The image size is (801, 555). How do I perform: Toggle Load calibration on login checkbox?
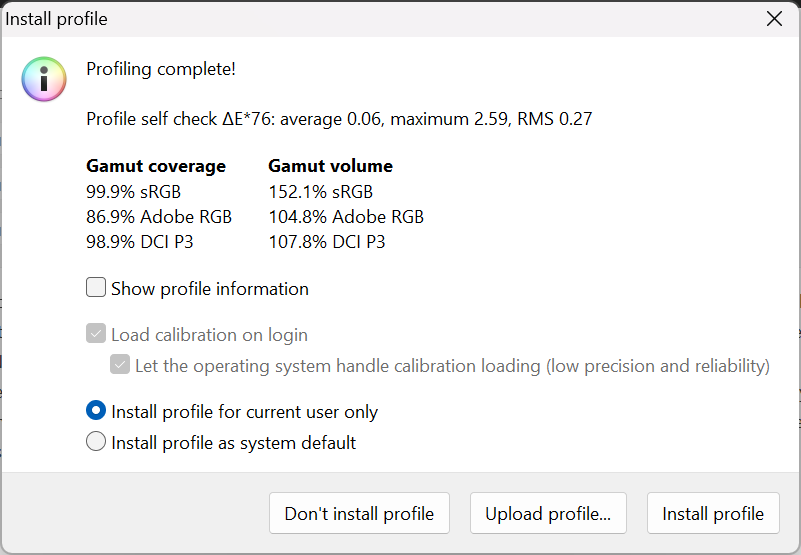click(x=96, y=334)
